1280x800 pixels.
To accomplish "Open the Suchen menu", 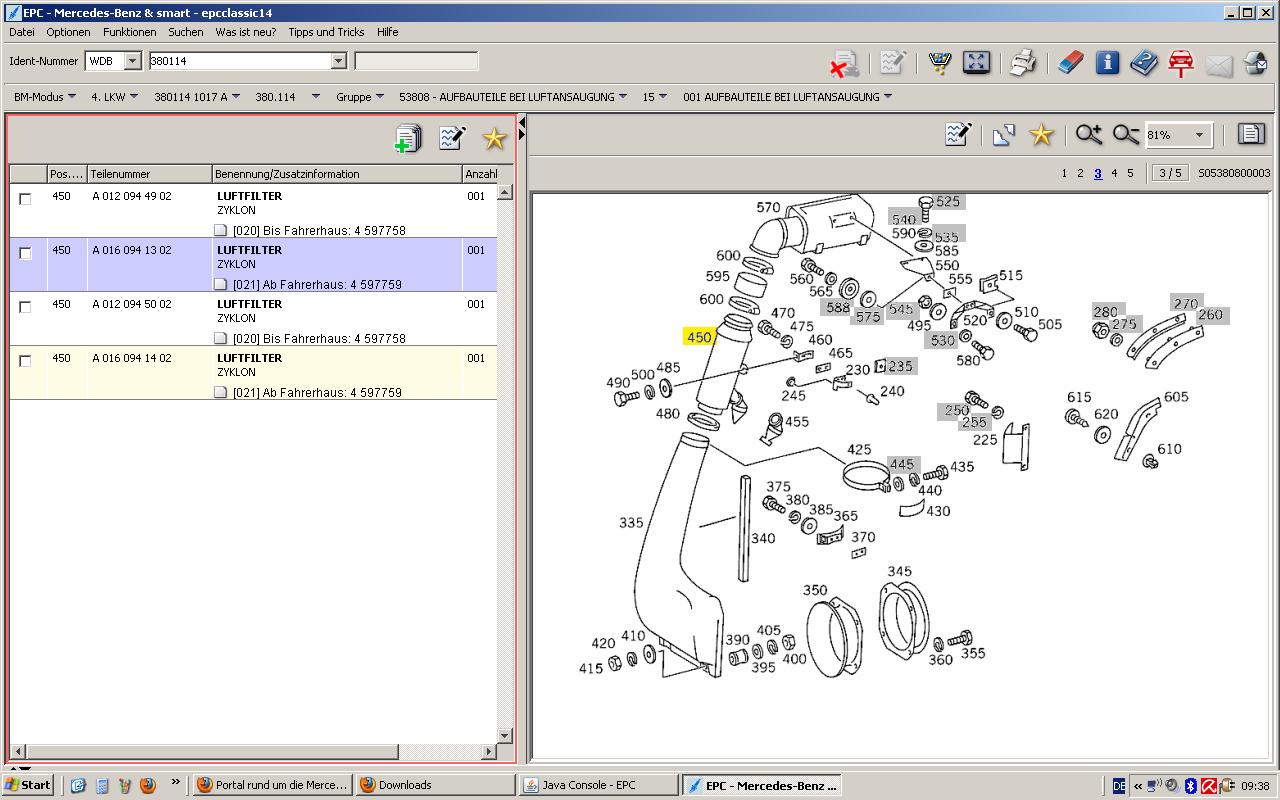I will [186, 32].
